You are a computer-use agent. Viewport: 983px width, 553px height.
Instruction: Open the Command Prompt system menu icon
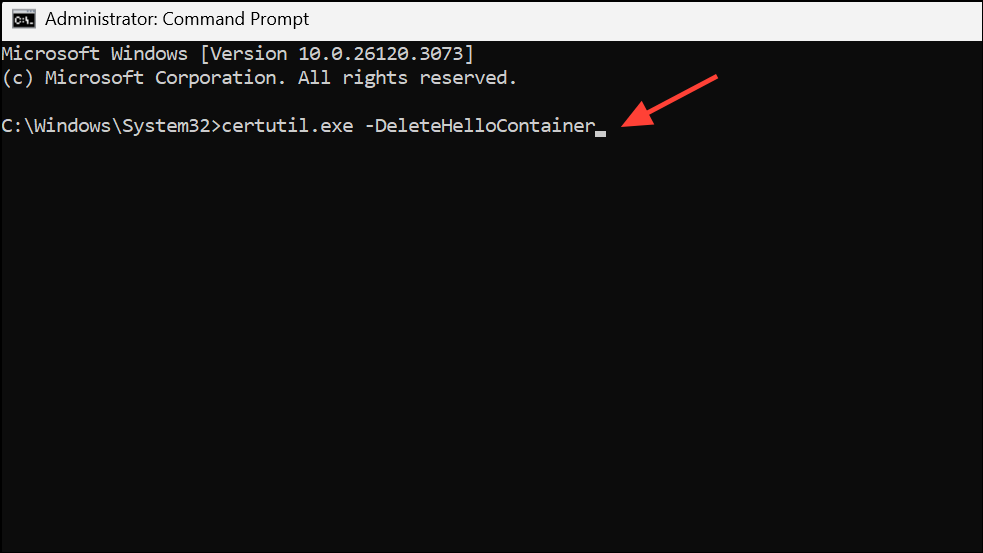click(x=24, y=19)
